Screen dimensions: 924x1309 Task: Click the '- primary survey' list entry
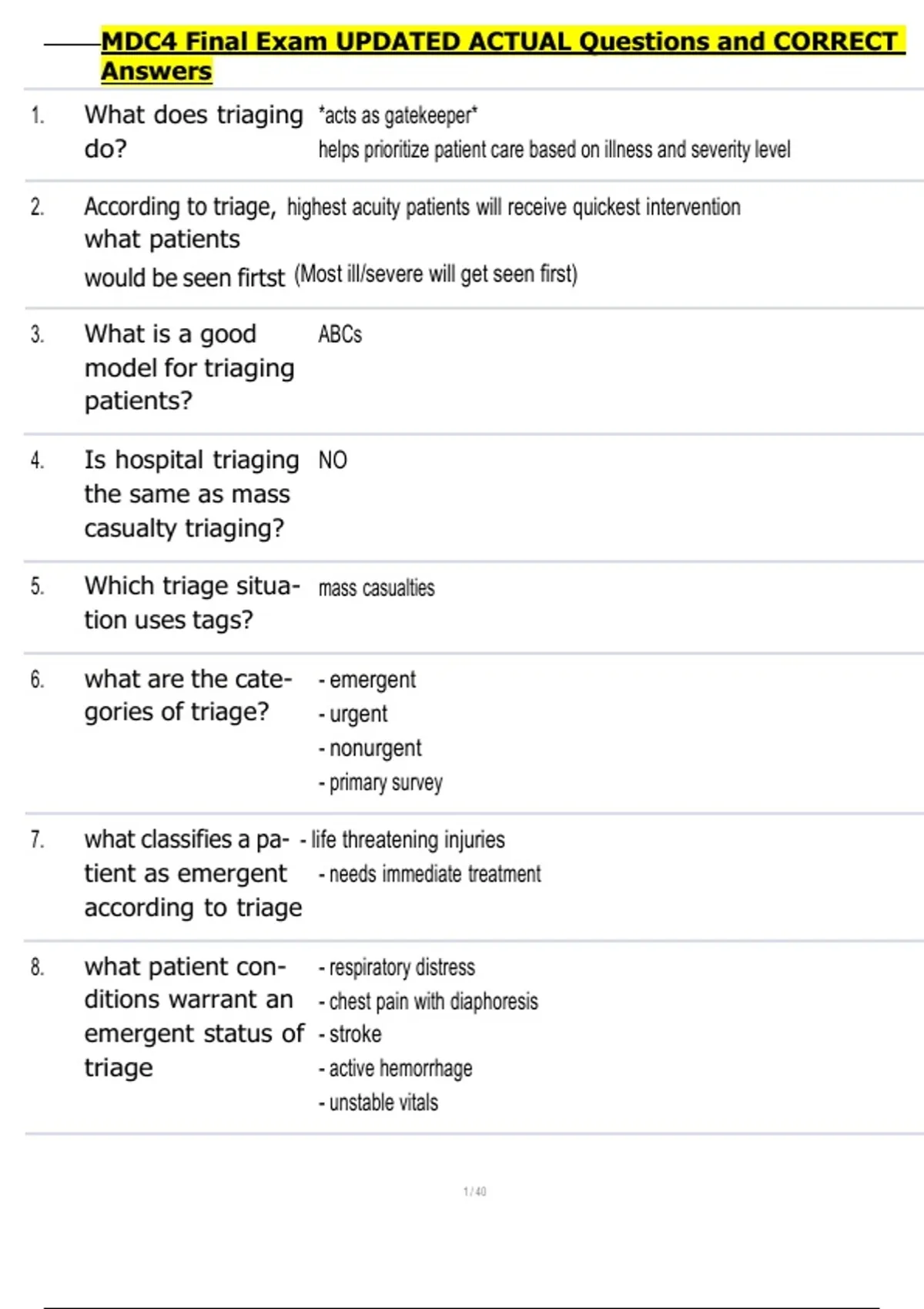click(380, 783)
